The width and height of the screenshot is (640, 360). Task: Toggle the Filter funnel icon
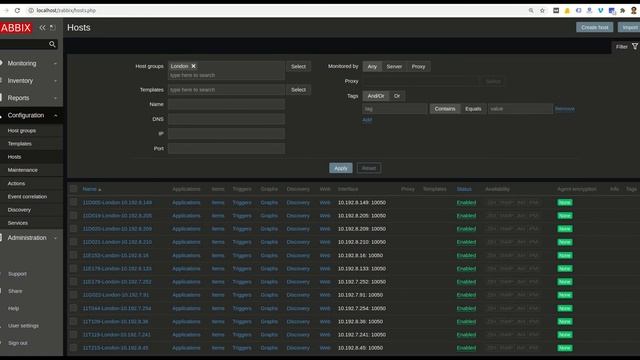click(x=635, y=47)
